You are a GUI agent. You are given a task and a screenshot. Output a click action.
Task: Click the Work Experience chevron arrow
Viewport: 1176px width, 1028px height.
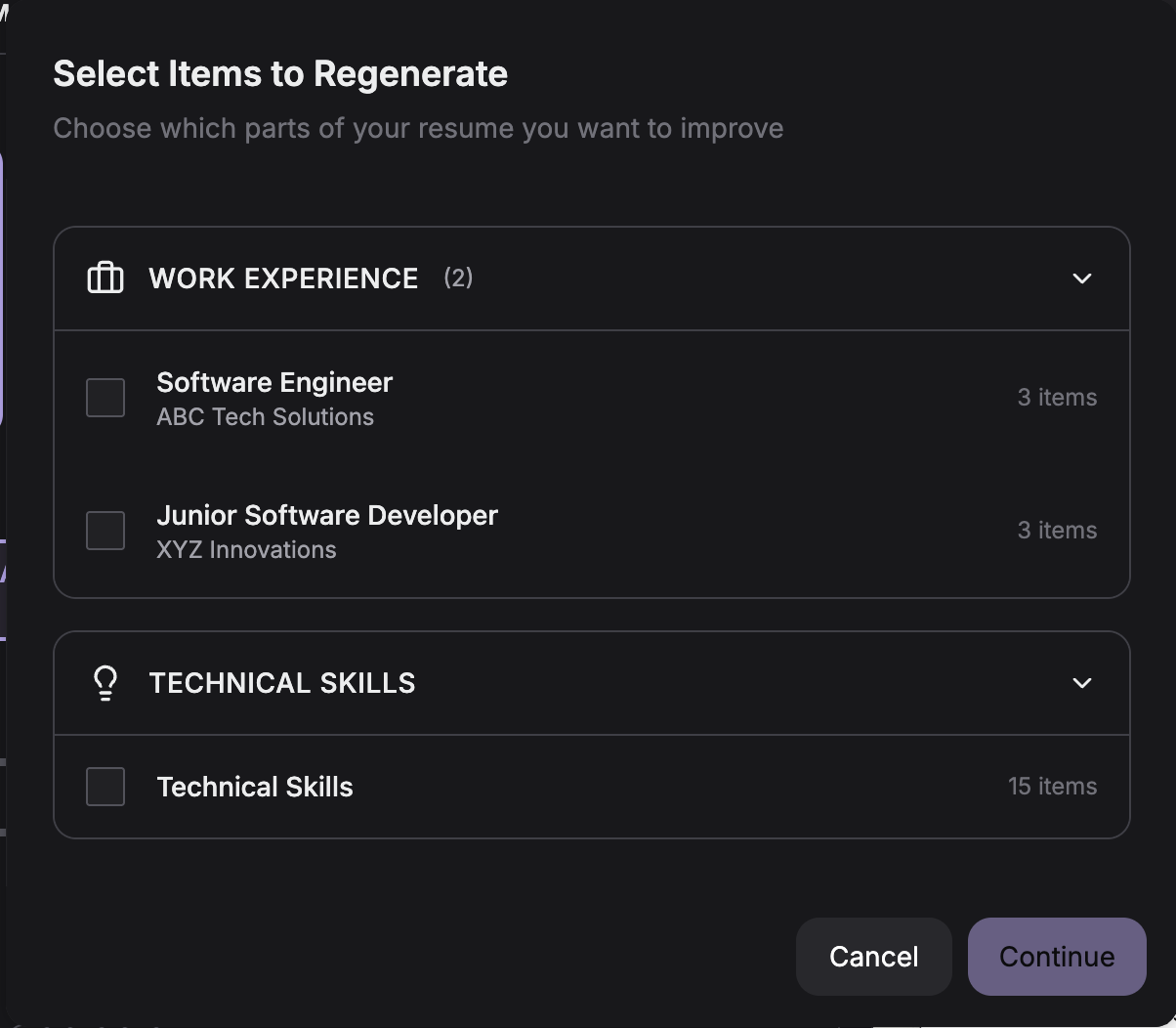(x=1081, y=278)
